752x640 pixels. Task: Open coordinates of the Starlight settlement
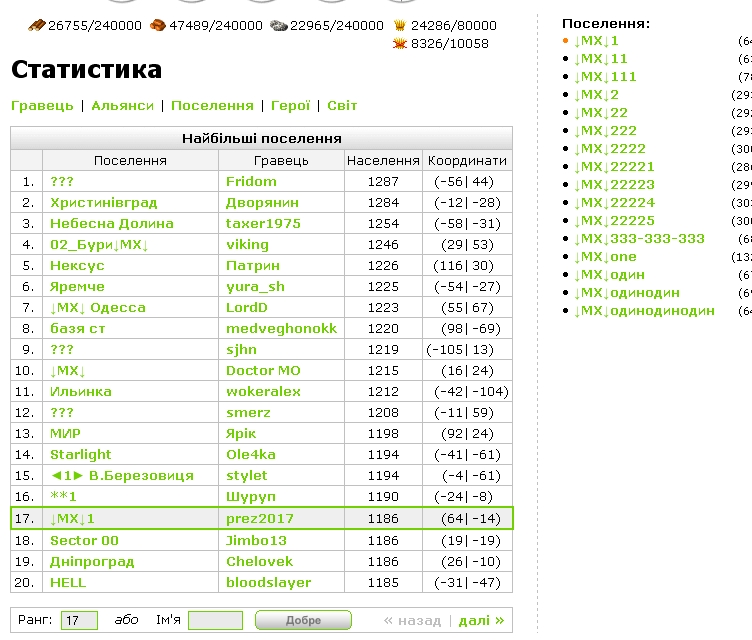click(468, 455)
